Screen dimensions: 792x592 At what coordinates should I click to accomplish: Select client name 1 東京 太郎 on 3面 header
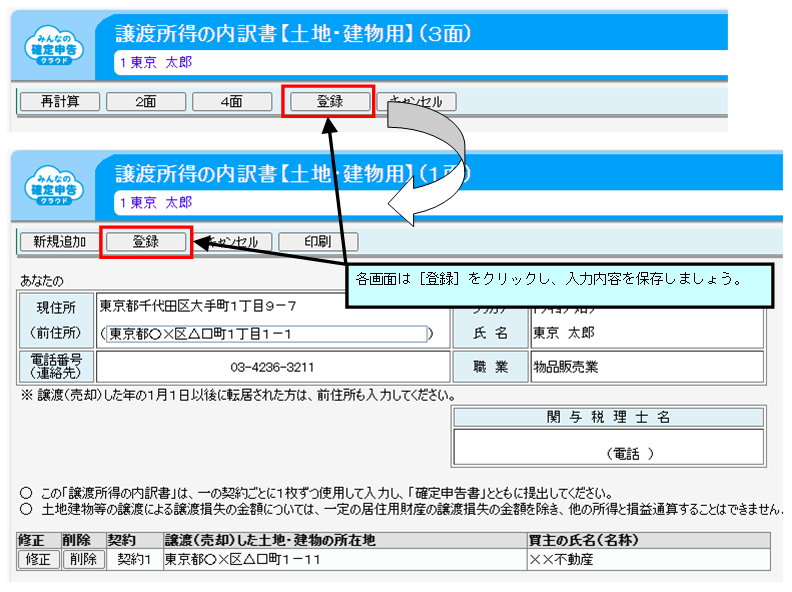[x=156, y=63]
